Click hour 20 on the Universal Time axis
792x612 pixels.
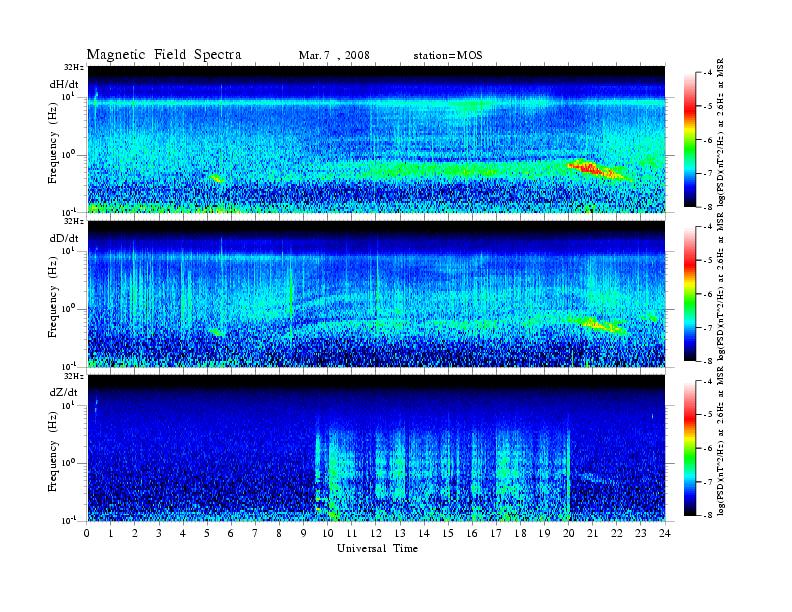(568, 533)
